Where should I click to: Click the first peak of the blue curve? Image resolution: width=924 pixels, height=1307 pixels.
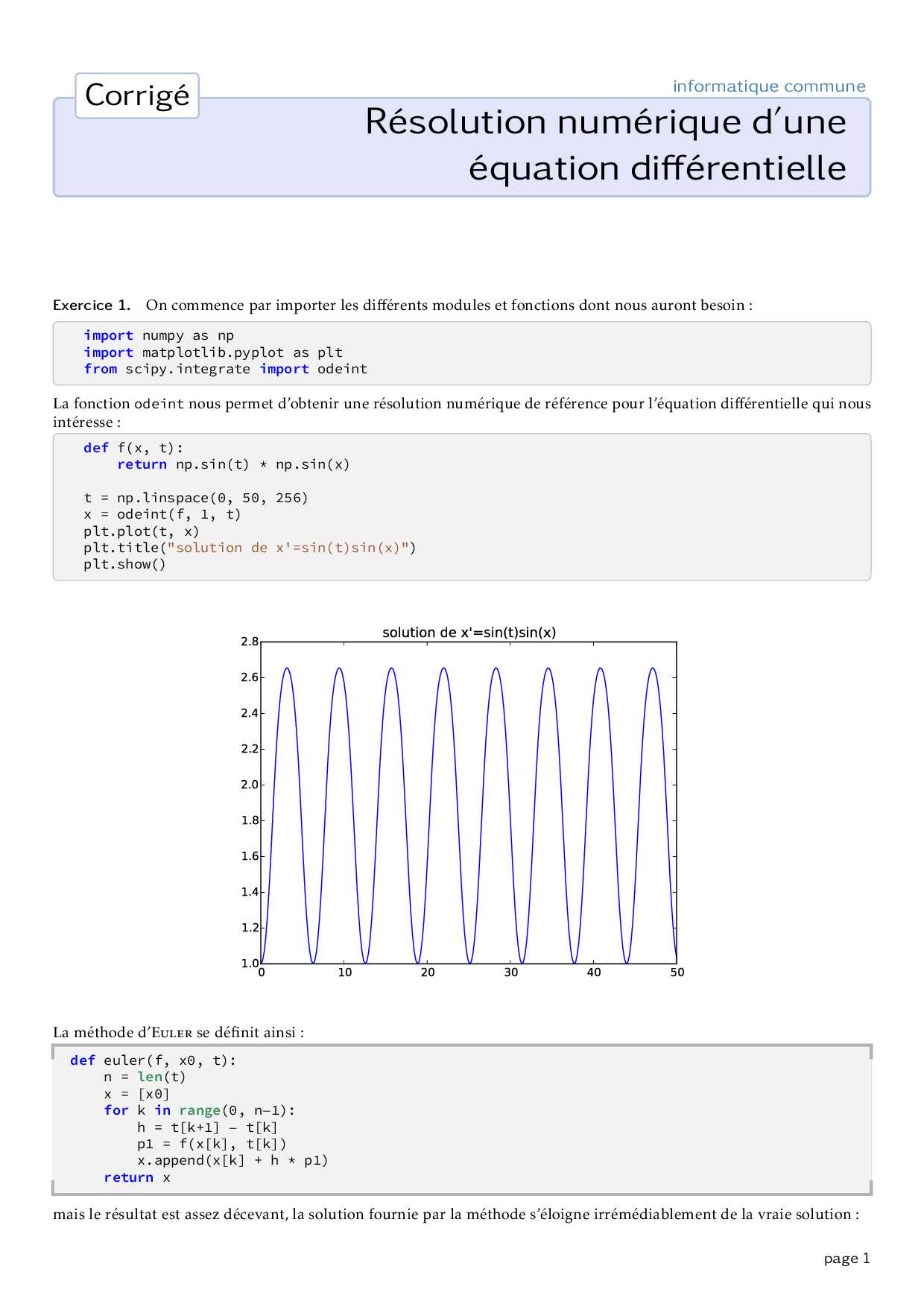coord(287,668)
